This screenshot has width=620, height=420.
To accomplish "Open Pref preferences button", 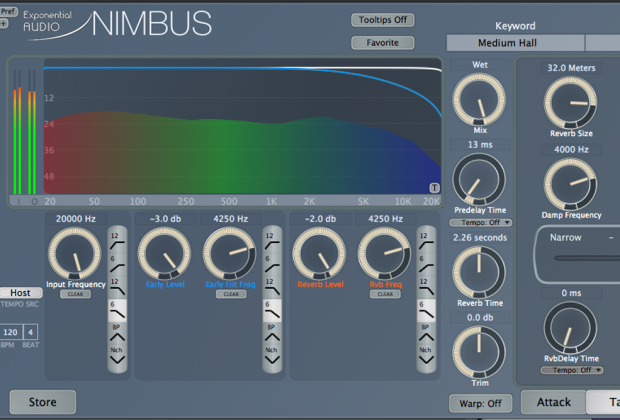I will point(8,11).
